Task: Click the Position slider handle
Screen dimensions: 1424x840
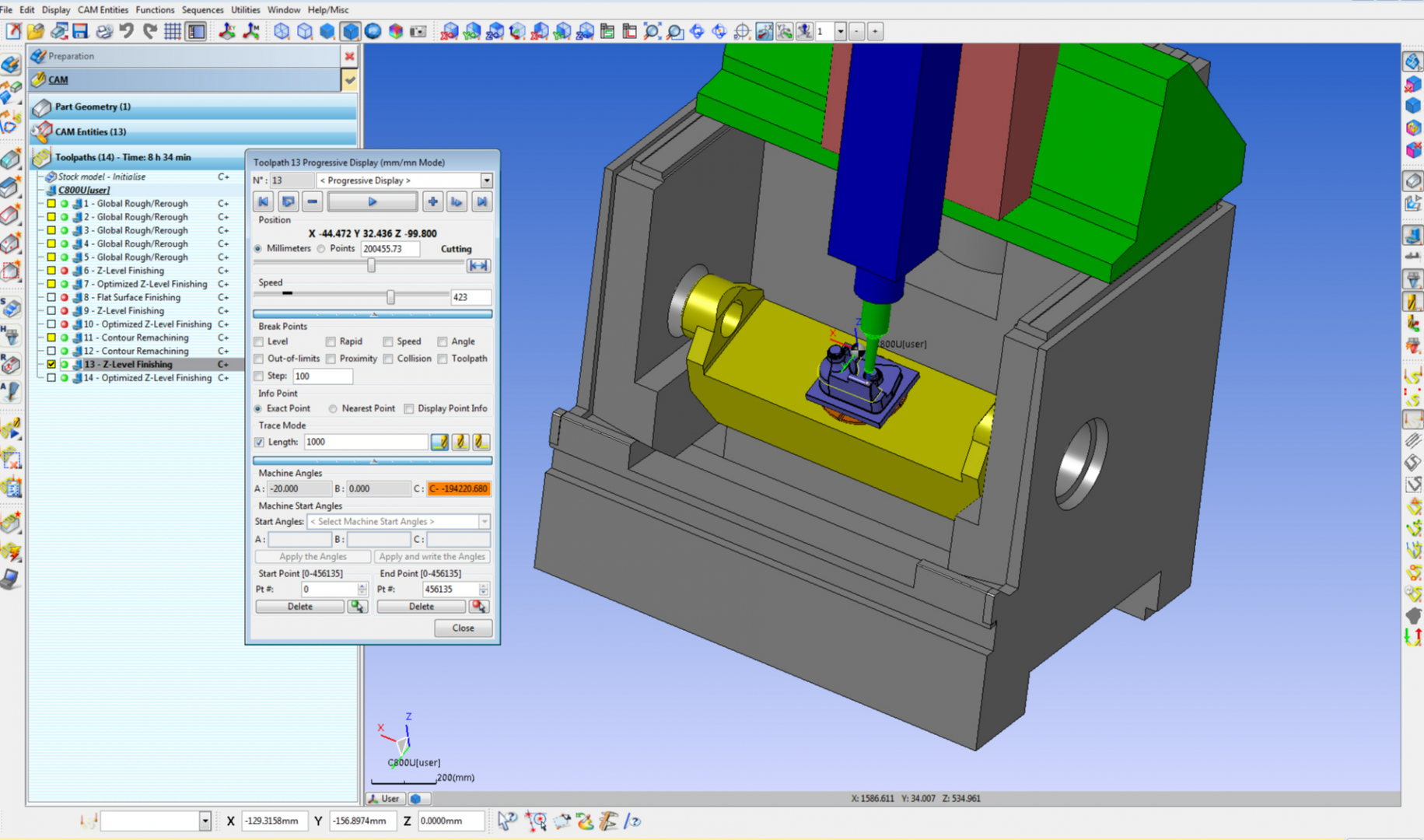Action: (x=371, y=265)
